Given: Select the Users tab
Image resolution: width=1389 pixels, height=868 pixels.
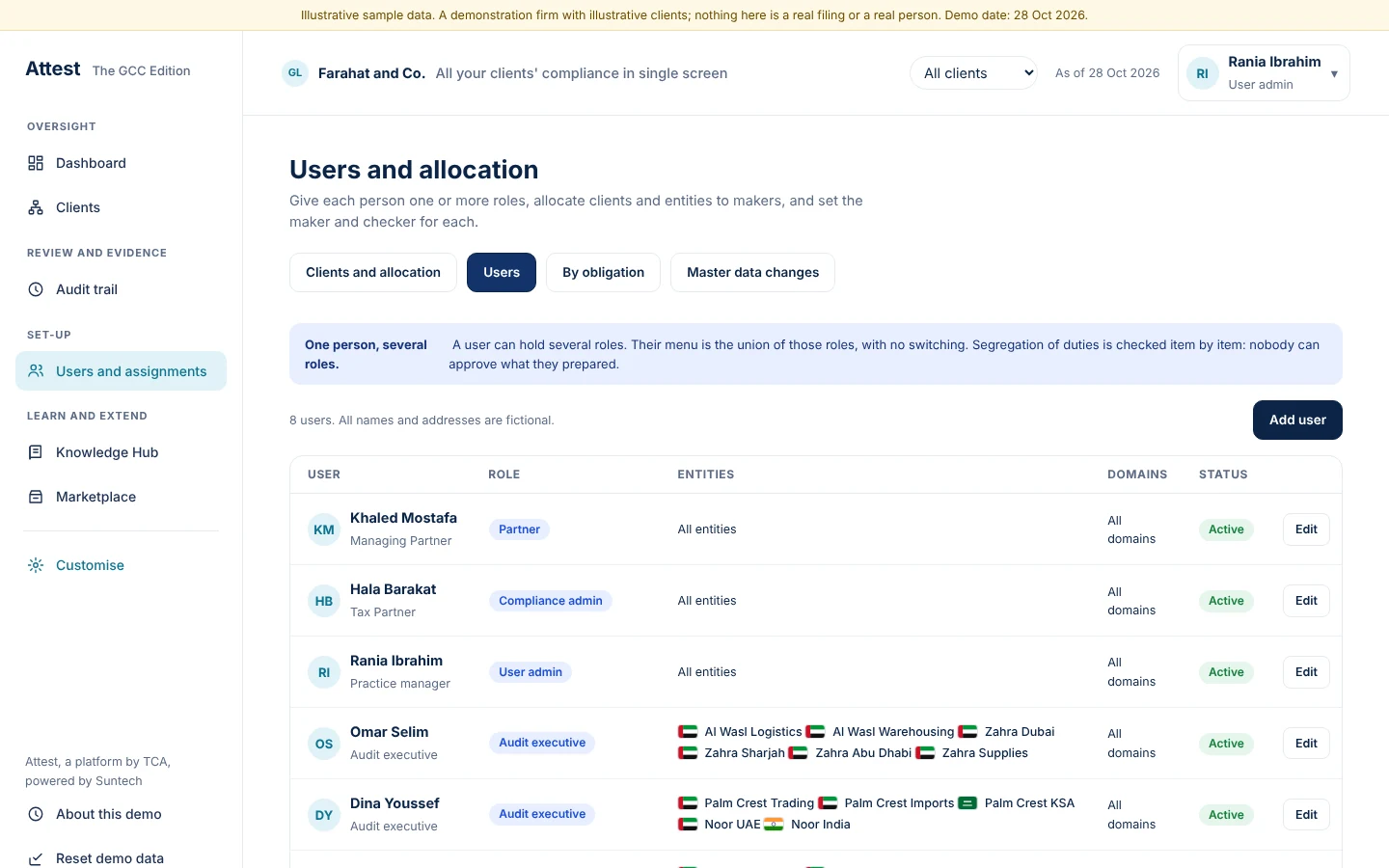Looking at the screenshot, I should click(x=502, y=273).
